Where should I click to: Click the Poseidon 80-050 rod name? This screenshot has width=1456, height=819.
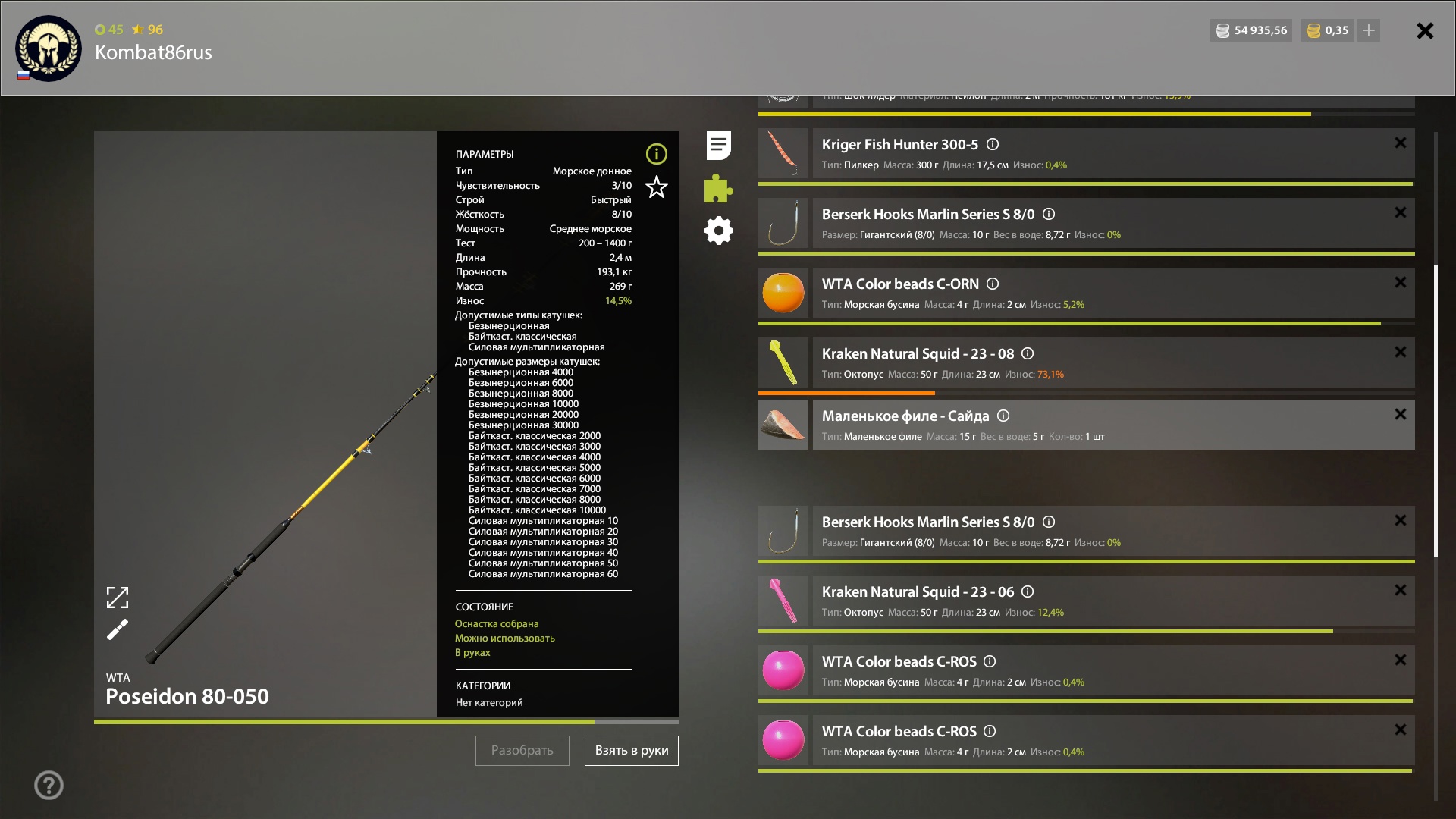click(187, 696)
